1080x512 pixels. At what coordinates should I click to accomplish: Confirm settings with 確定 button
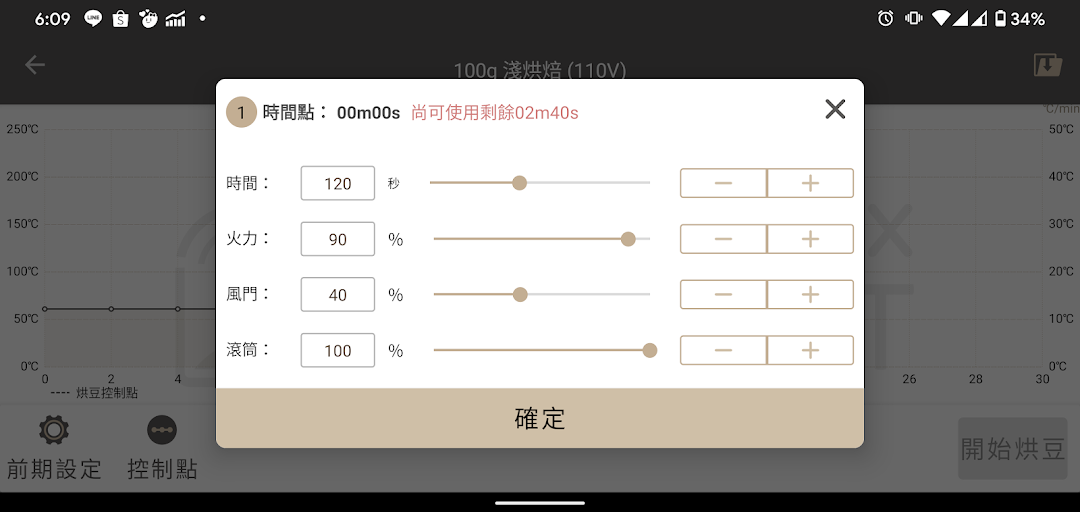click(540, 418)
